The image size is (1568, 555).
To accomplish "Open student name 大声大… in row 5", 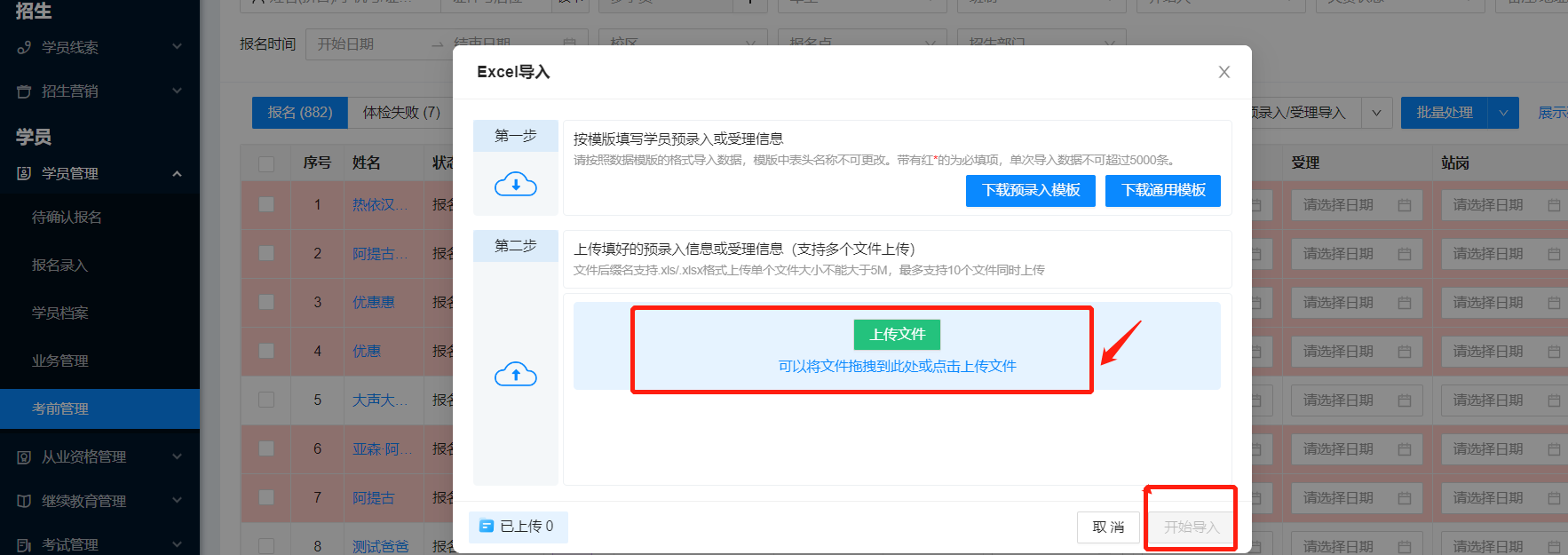I will pos(380,400).
